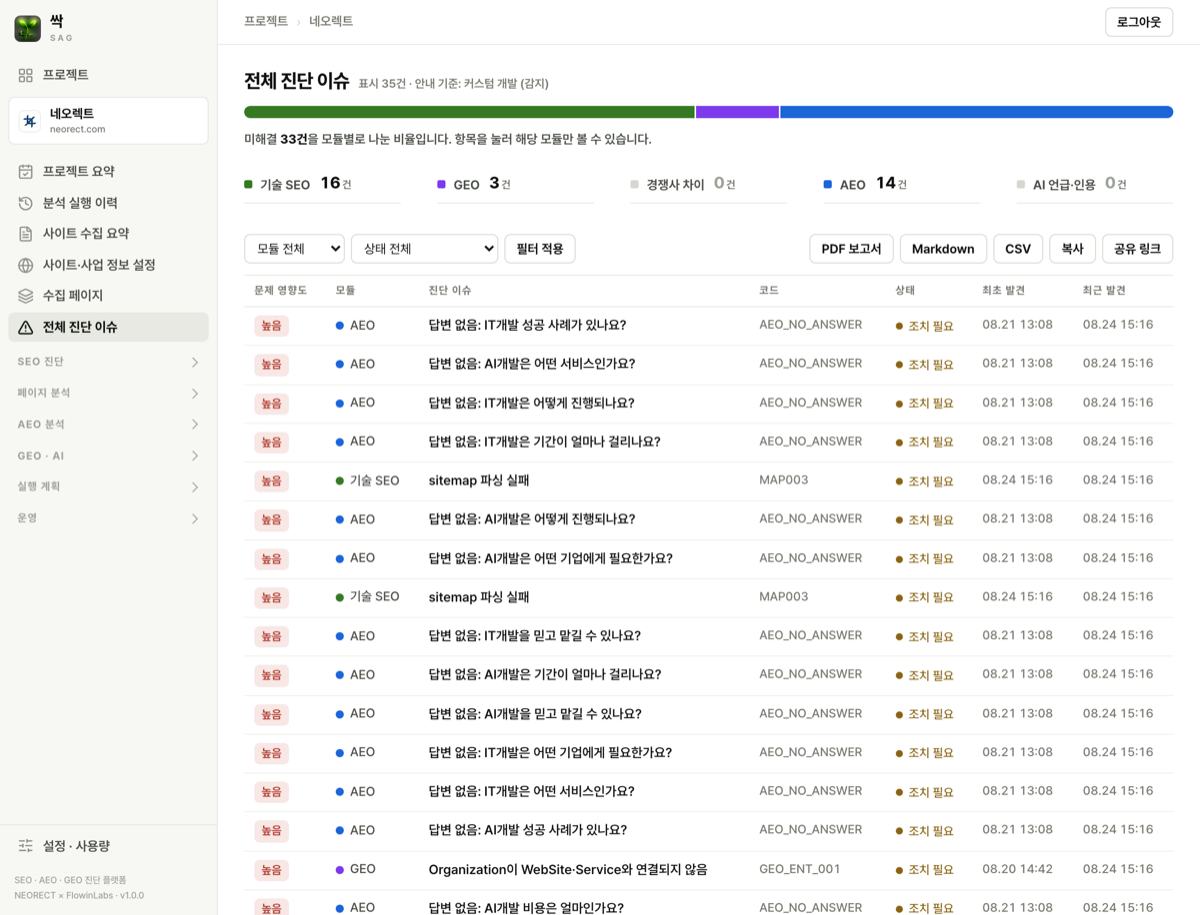1200x915 pixels.
Task: Click the 프로젝트 grid icon in sidebar
Action: pos(26,75)
